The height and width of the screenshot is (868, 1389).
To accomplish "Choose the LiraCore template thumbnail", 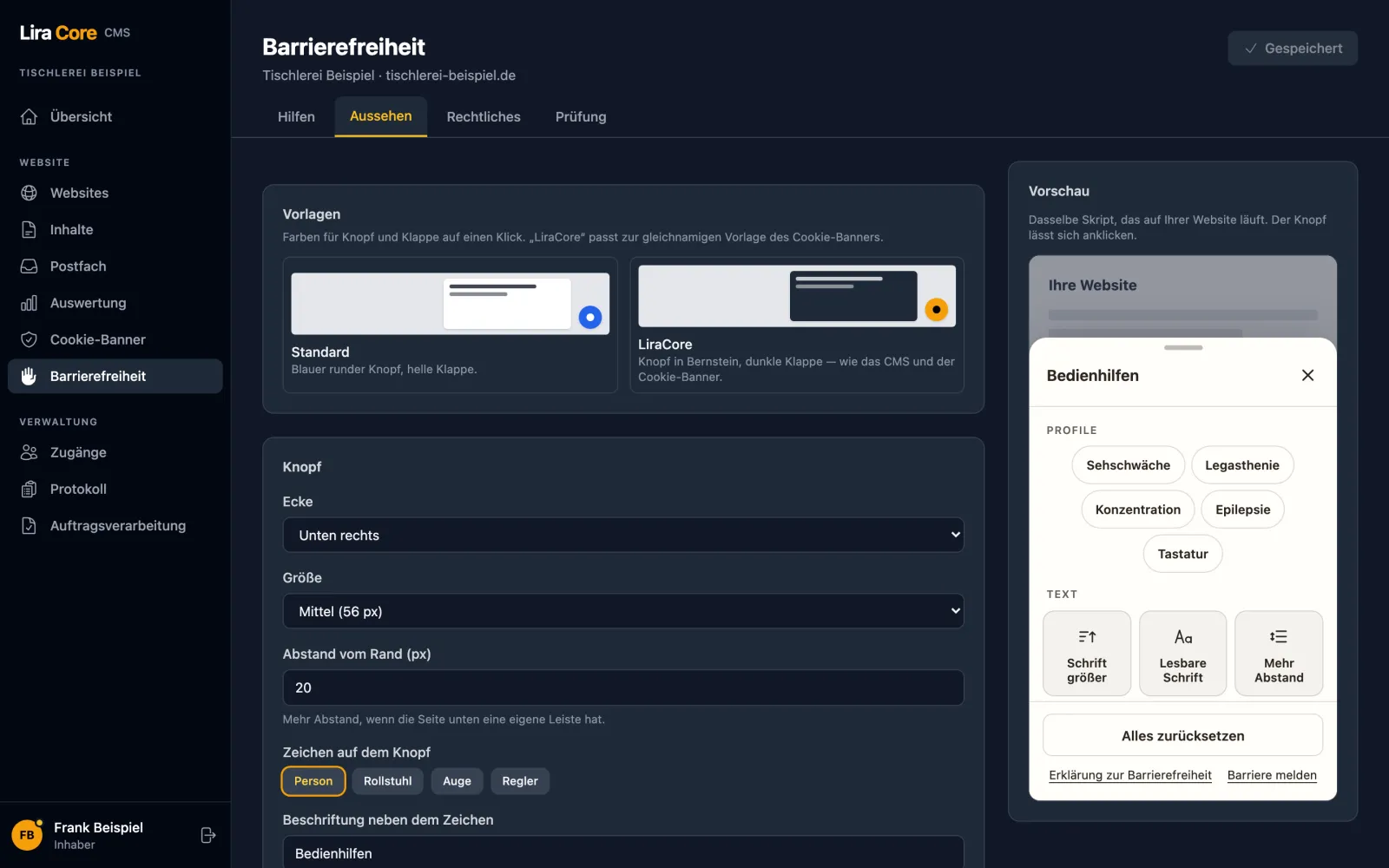I will (x=797, y=296).
